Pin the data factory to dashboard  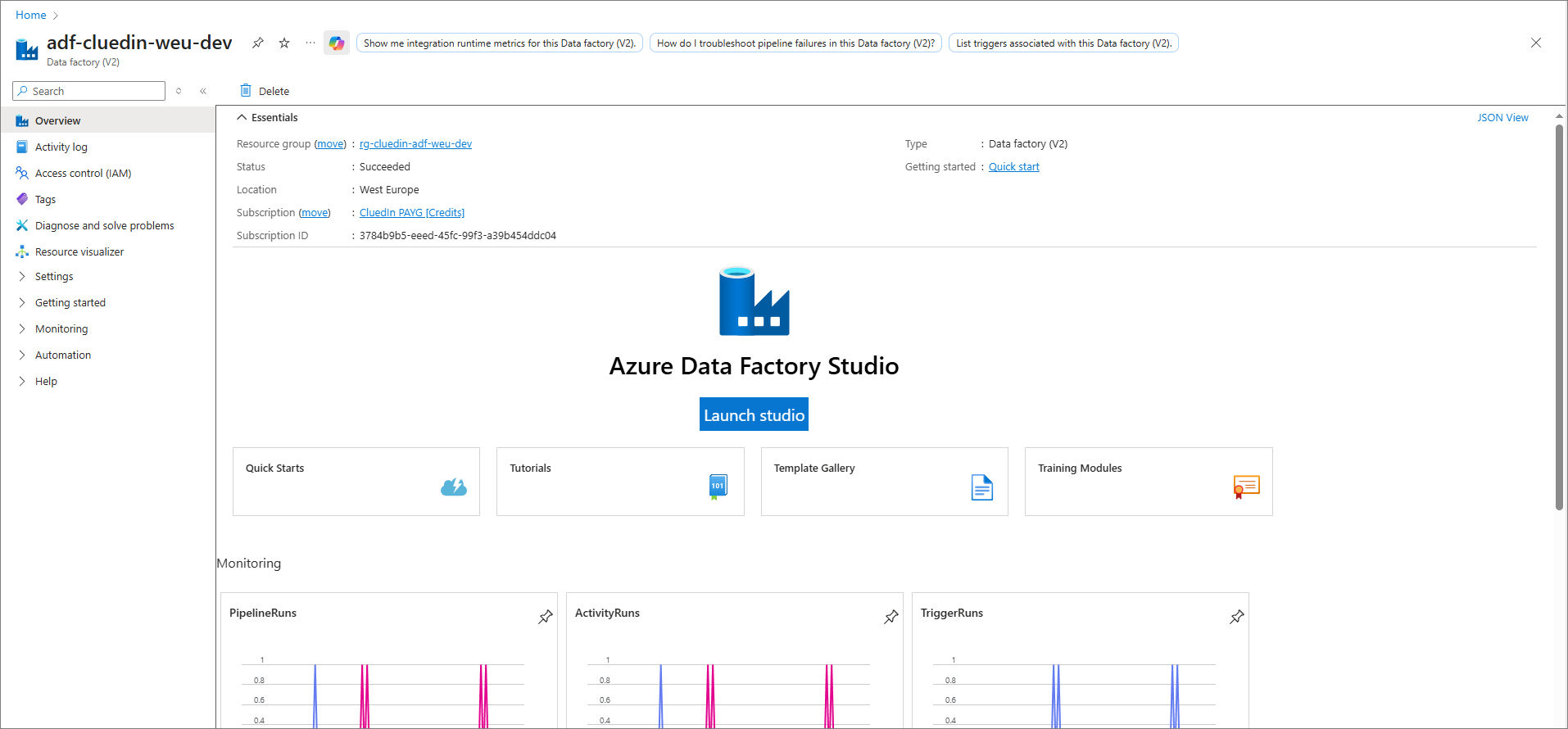[258, 43]
